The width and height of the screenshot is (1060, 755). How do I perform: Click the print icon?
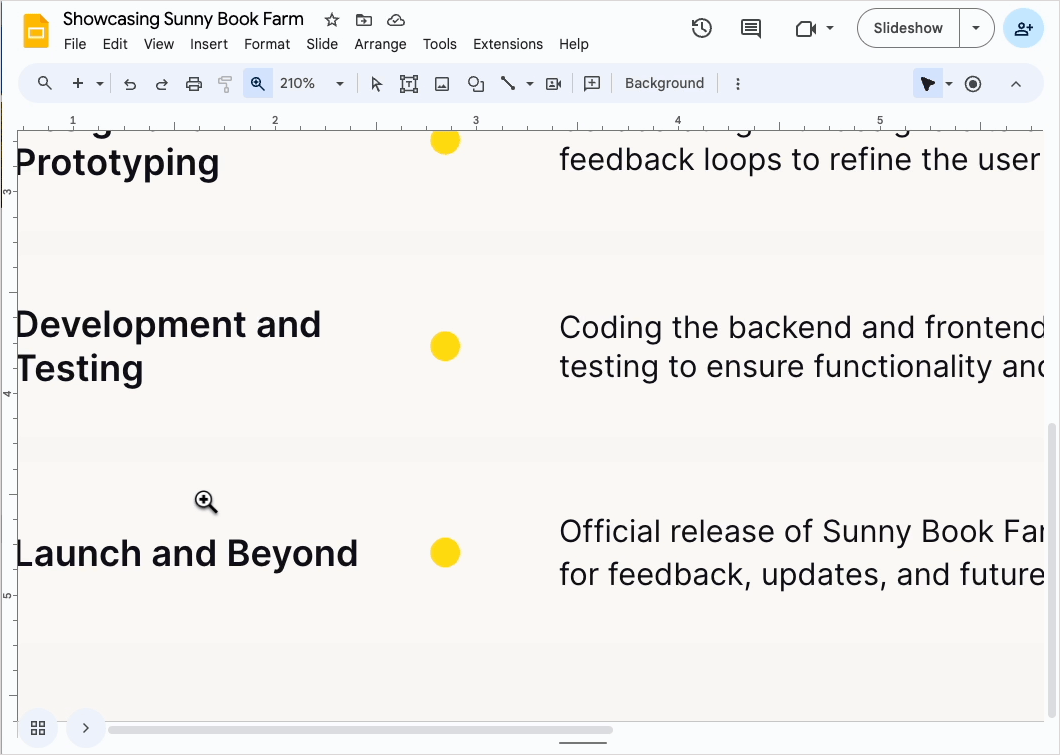(194, 84)
